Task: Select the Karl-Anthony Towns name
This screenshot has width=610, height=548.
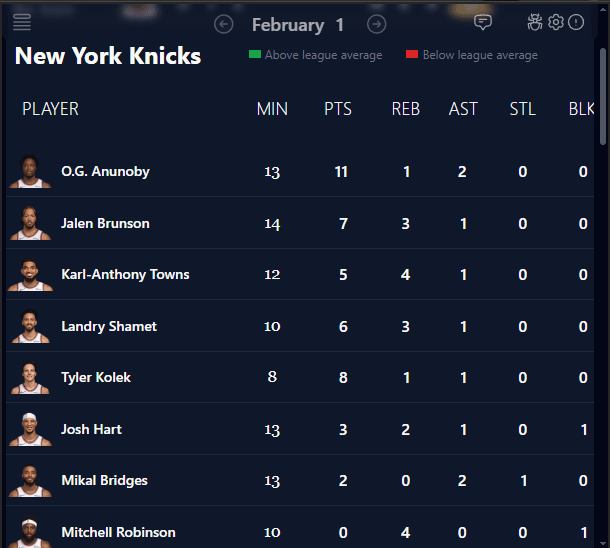Action: tap(125, 274)
